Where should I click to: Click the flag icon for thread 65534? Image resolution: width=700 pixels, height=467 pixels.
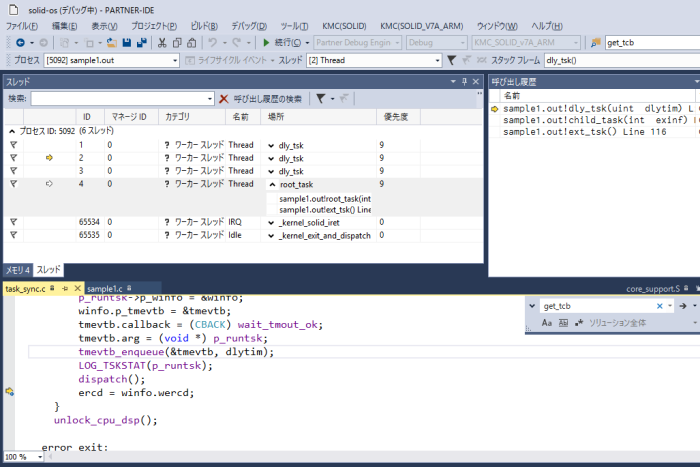tap(14, 222)
